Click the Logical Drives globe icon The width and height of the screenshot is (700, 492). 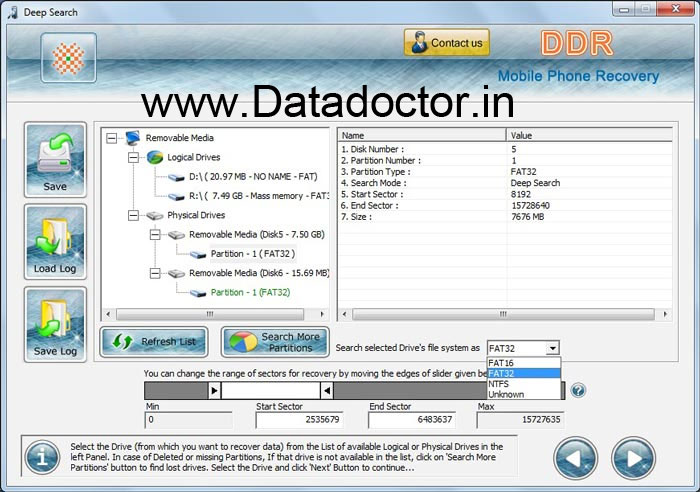(155, 158)
